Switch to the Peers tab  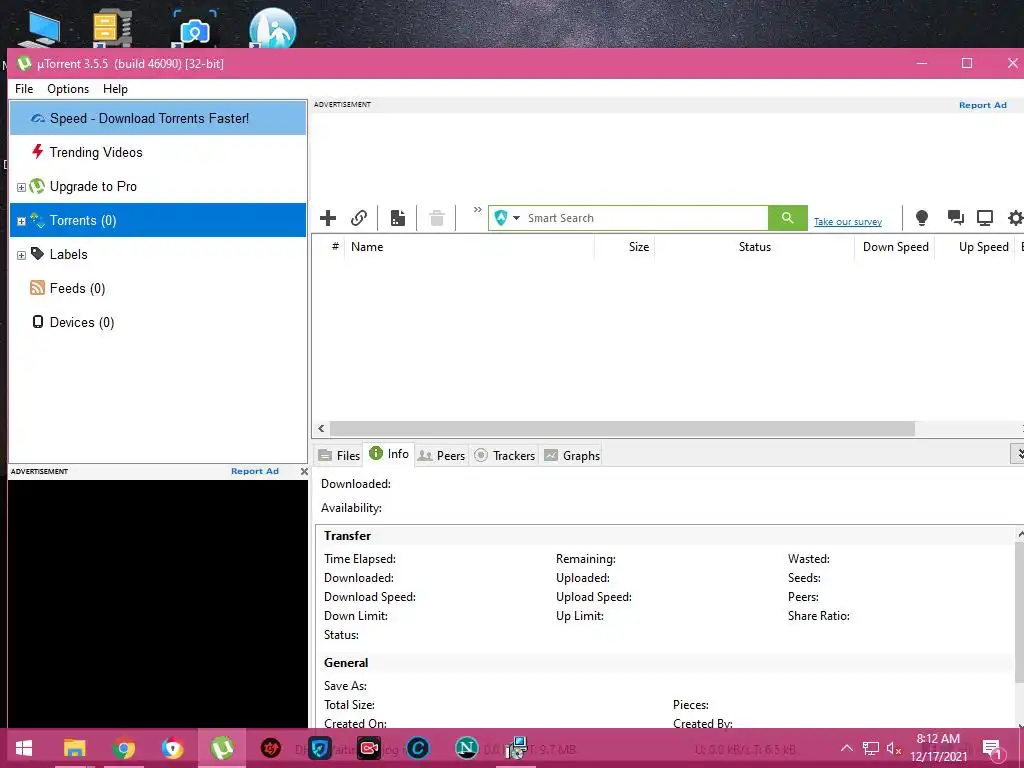441,455
